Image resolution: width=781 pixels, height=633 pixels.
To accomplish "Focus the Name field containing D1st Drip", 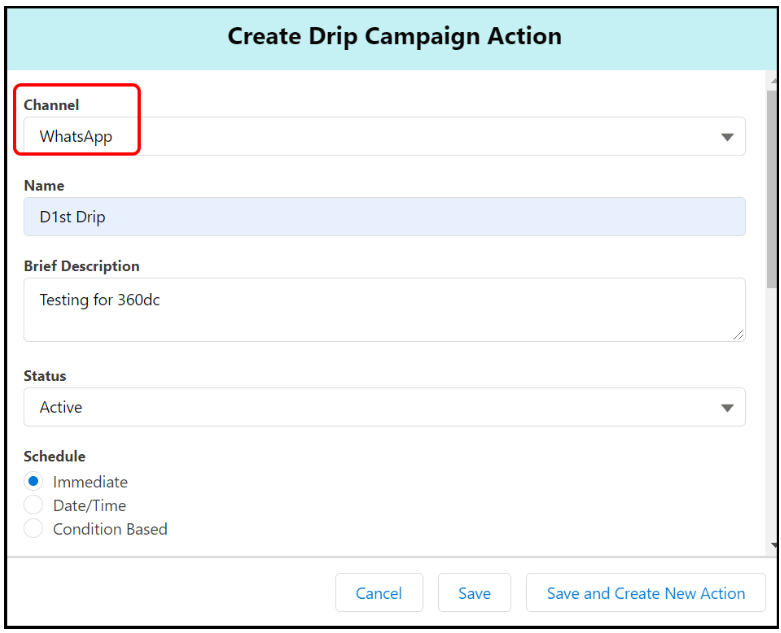I will coord(384,217).
